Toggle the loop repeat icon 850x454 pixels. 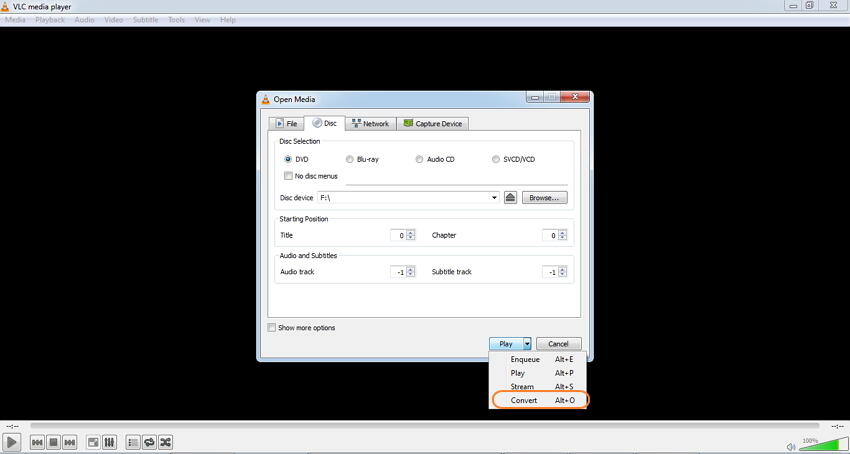(x=149, y=443)
